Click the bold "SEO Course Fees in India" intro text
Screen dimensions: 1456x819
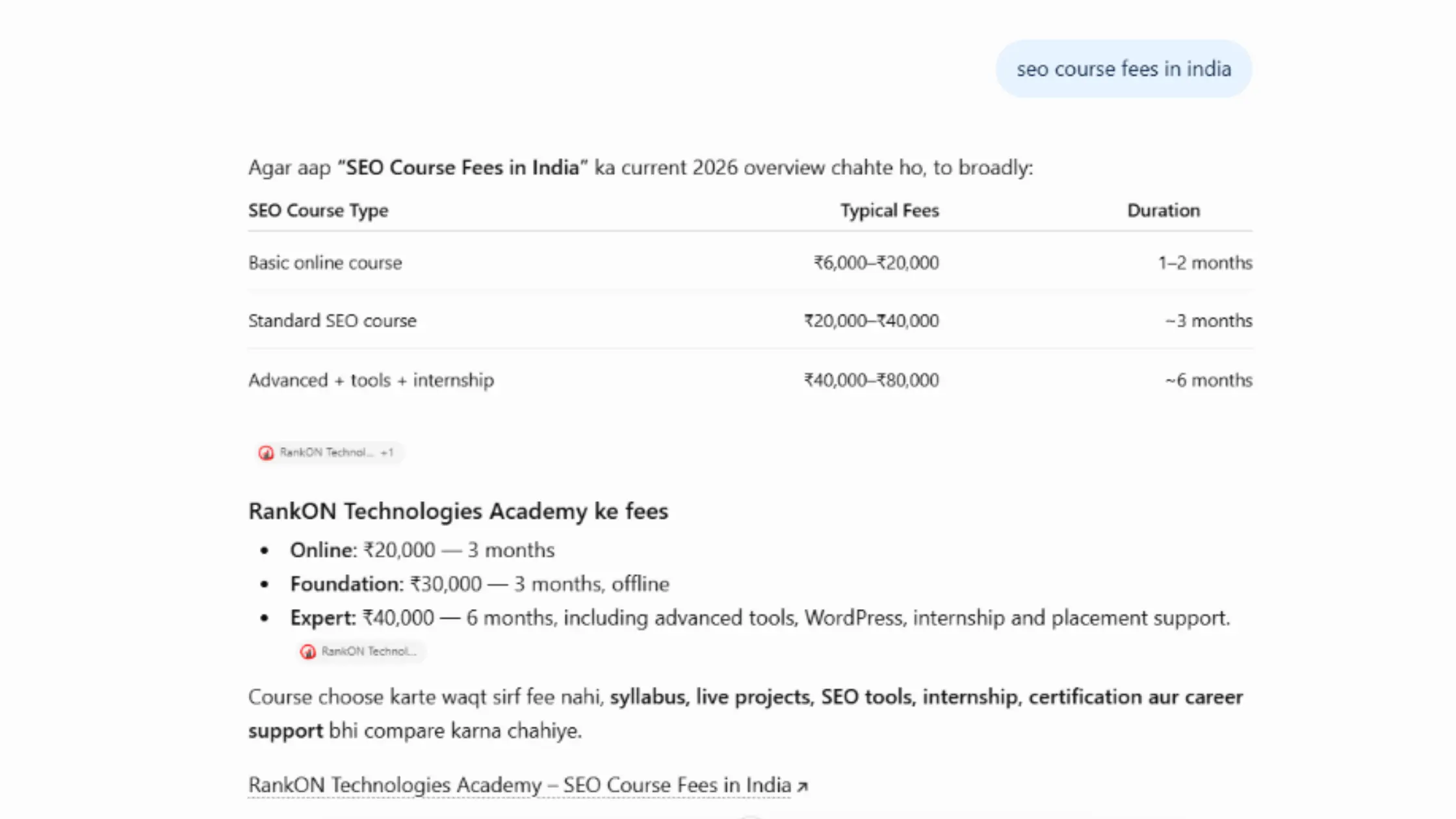pyautogui.click(x=462, y=168)
